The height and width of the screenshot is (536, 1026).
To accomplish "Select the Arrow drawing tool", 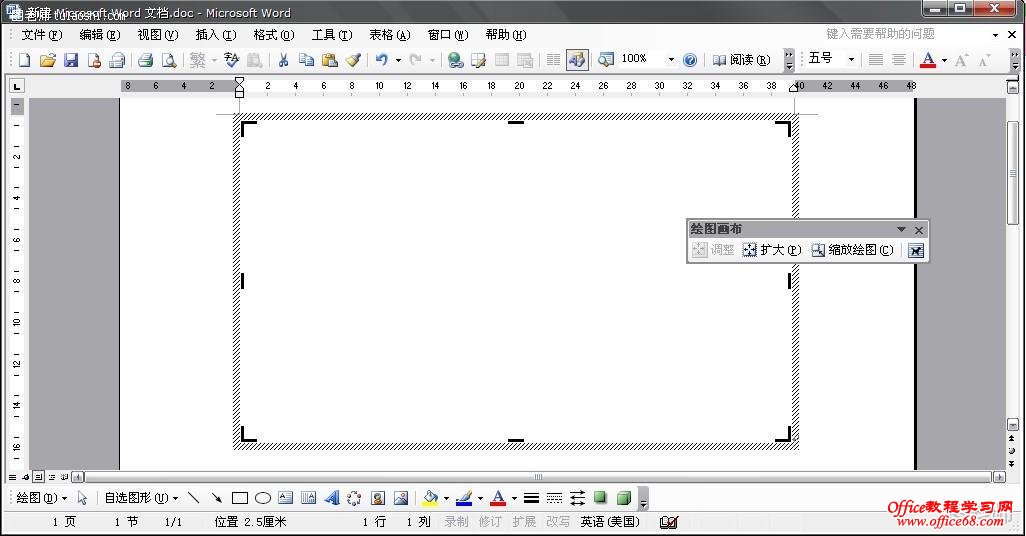I will pyautogui.click(x=216, y=498).
